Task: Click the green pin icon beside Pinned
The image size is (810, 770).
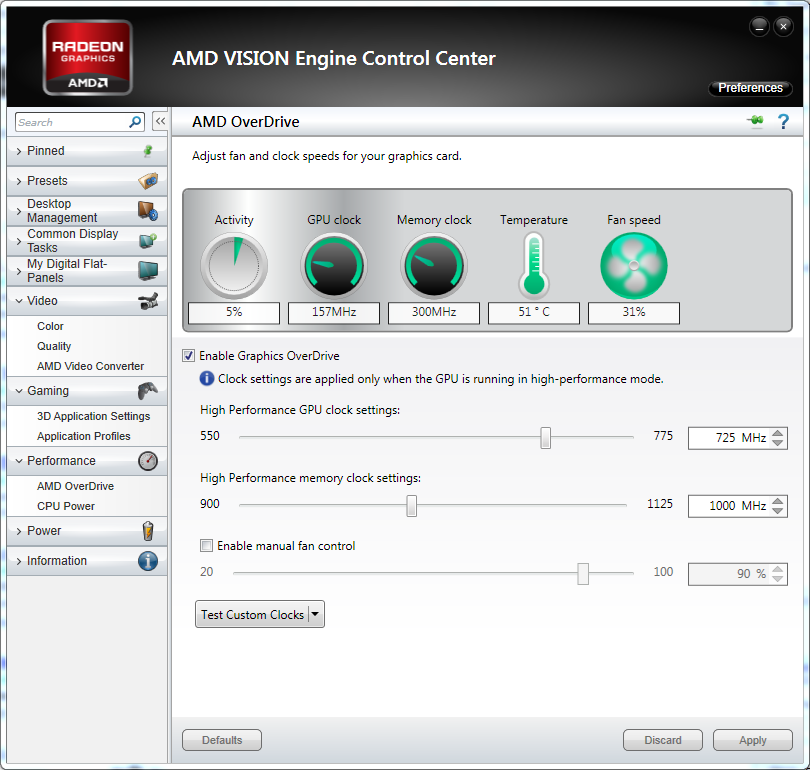Action: [x=148, y=151]
